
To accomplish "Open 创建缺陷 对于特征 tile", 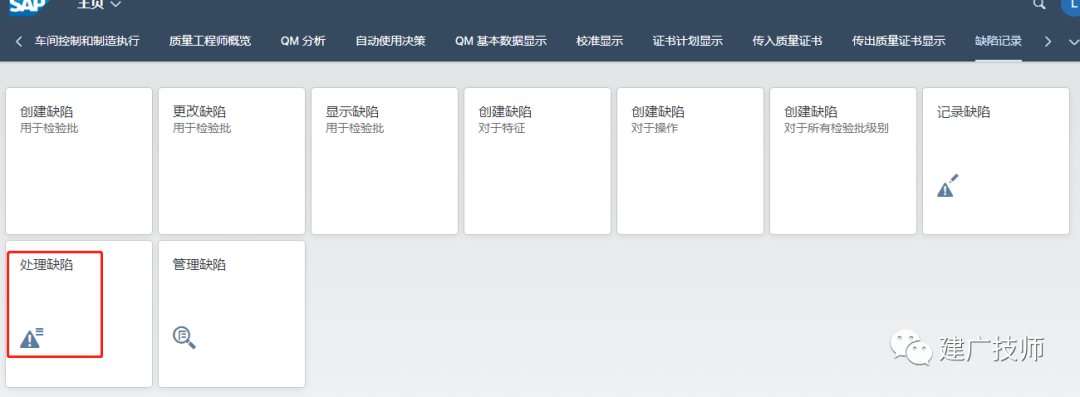I will tap(537, 161).
